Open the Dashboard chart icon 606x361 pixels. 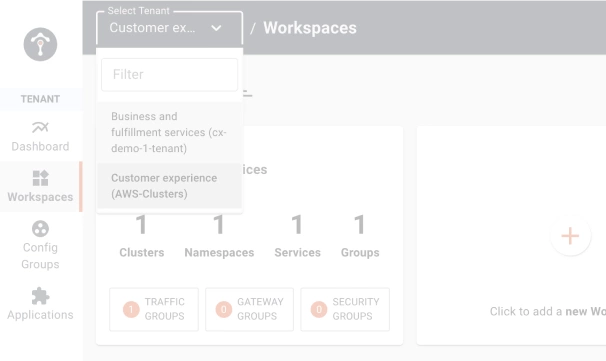click(x=40, y=127)
